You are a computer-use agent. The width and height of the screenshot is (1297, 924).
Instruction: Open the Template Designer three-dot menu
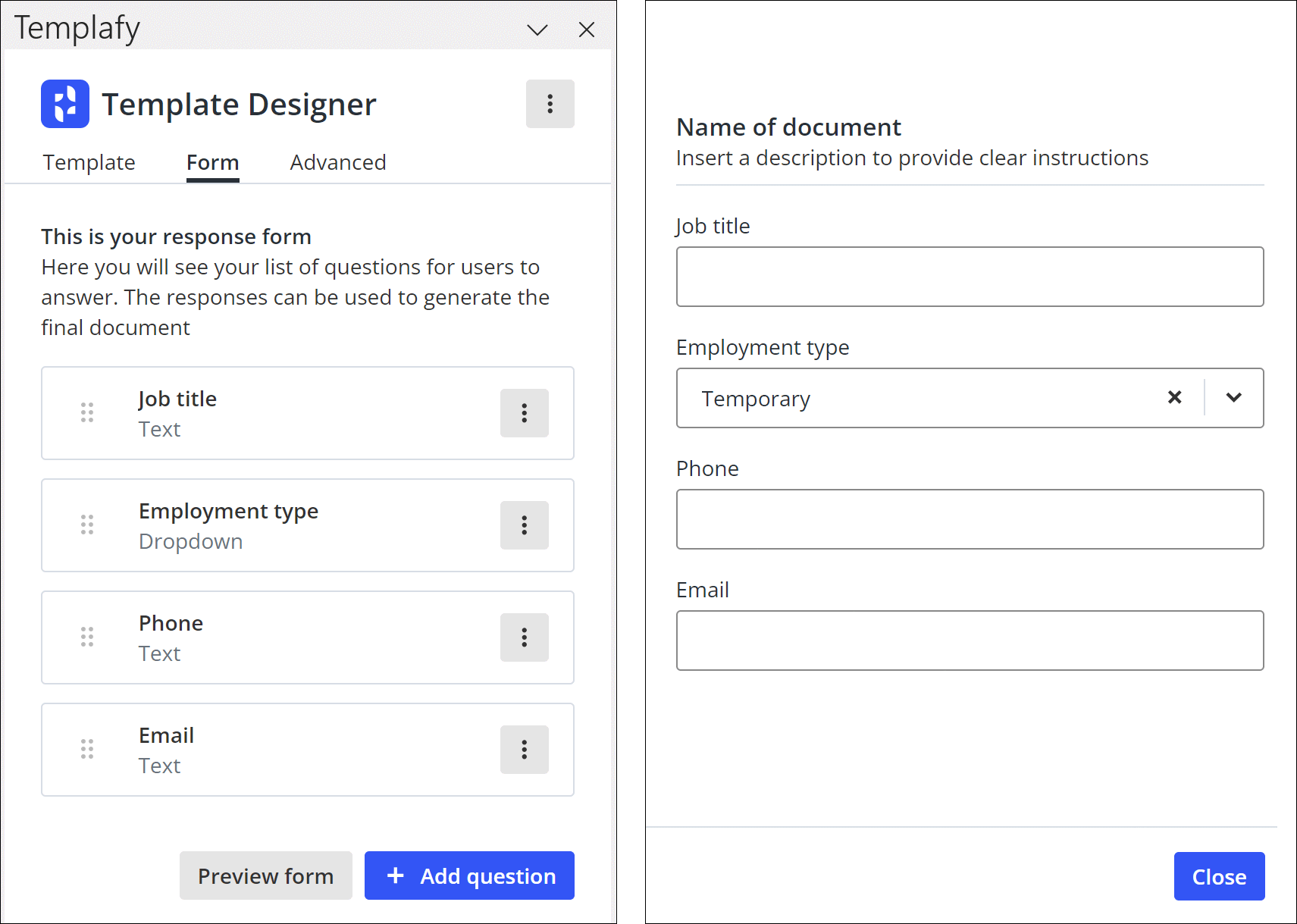pos(550,104)
